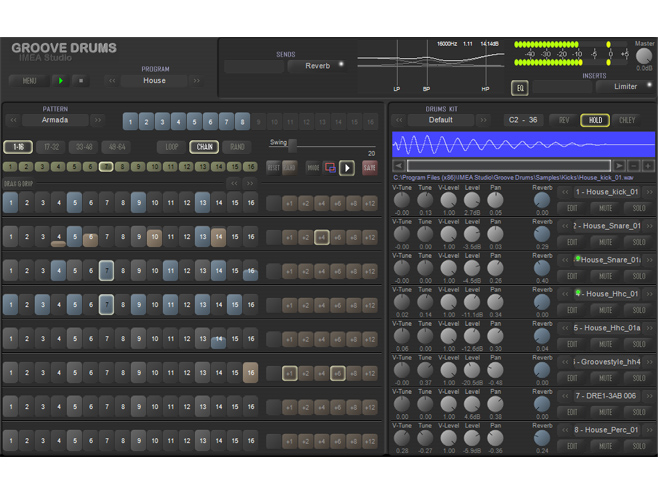Solo the 2 - House_Snare_01 channel

(639, 242)
